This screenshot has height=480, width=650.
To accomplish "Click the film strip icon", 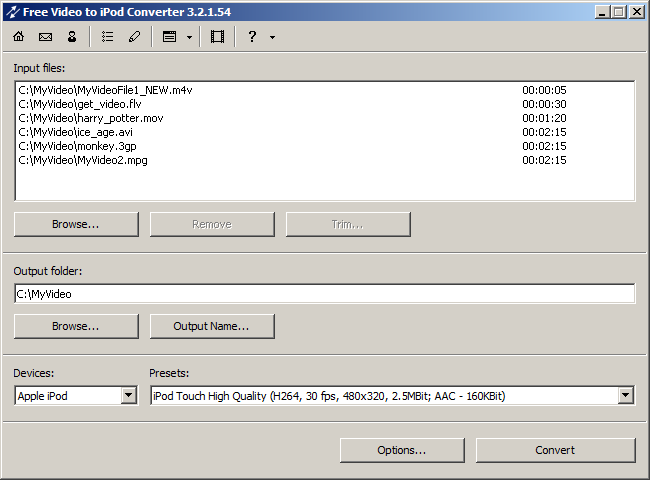I will click(x=217, y=37).
